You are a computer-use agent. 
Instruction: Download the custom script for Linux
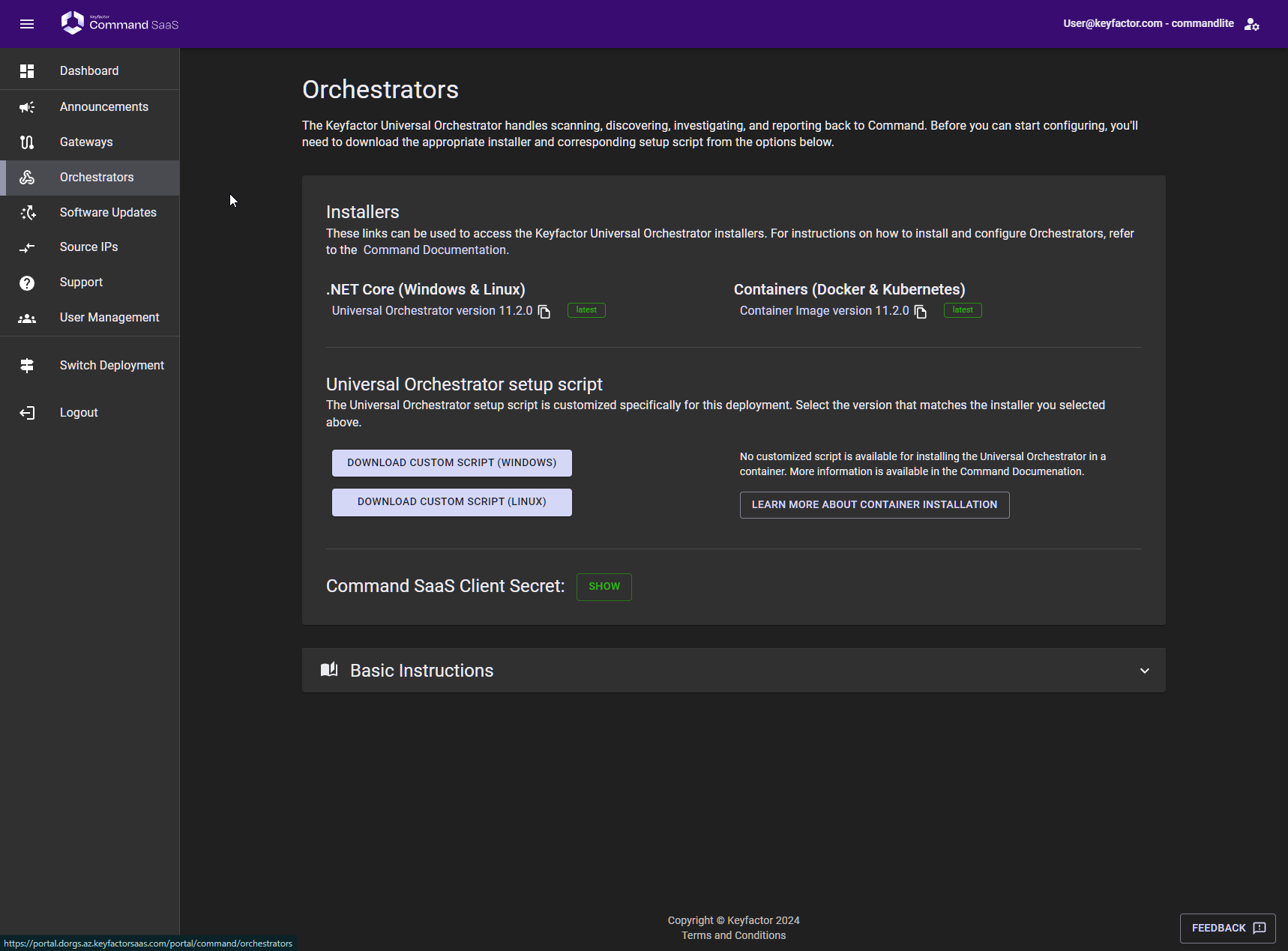(451, 502)
